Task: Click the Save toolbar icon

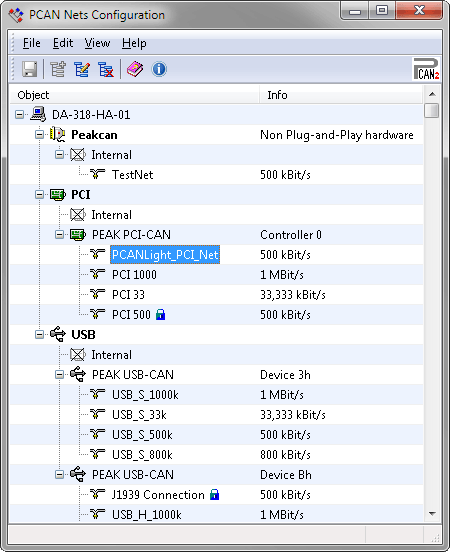Action: [x=30, y=69]
